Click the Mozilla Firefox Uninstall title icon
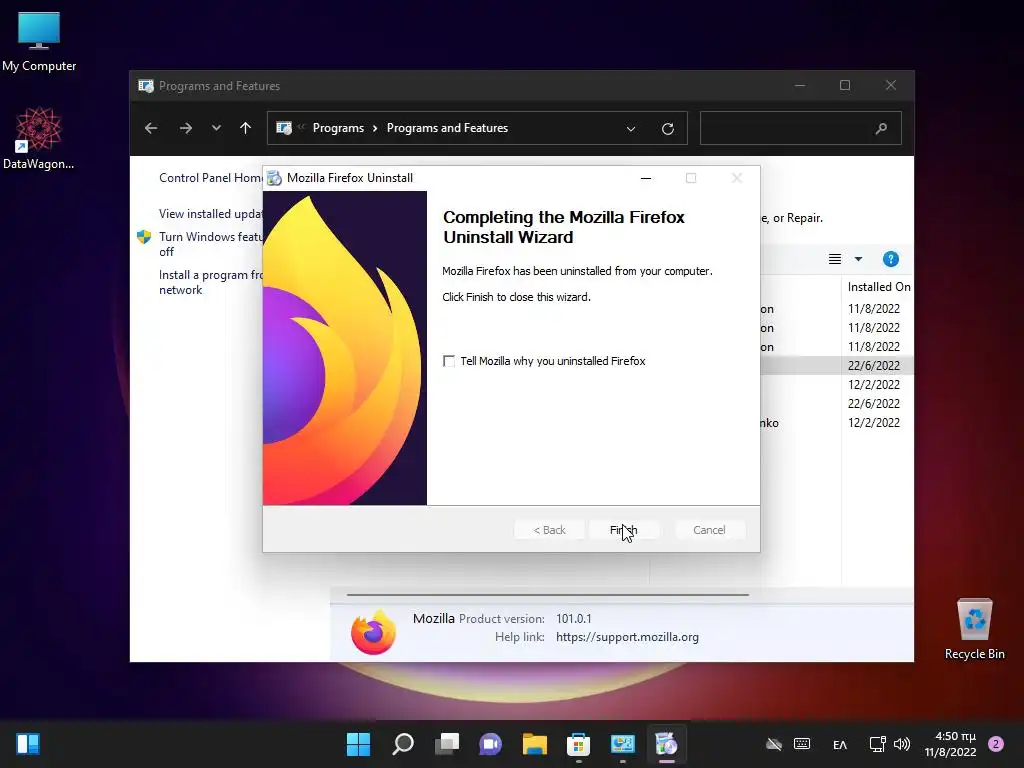Viewport: 1024px width, 768px height. (274, 178)
